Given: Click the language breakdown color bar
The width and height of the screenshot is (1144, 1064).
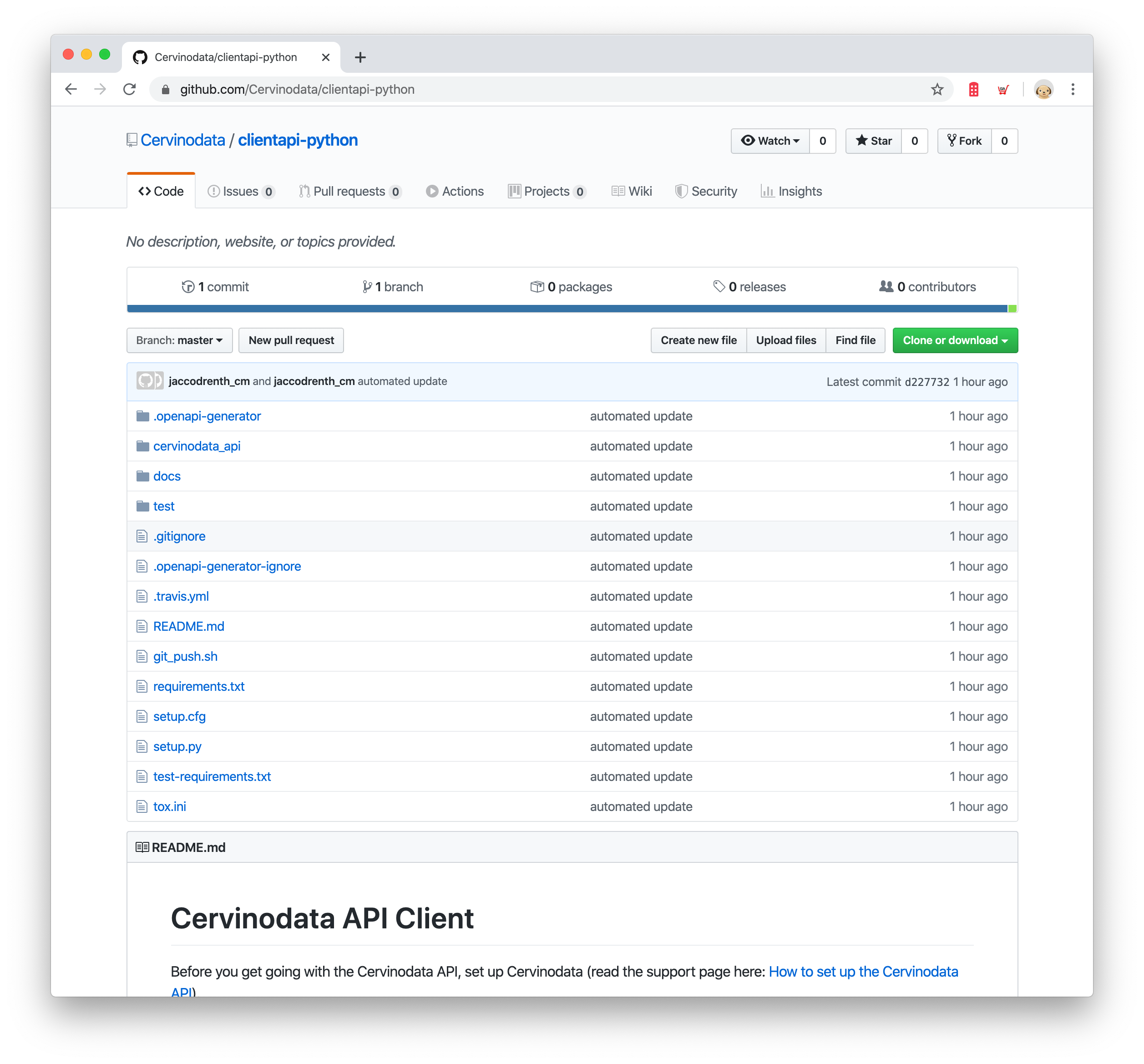Looking at the screenshot, I should coord(572,309).
